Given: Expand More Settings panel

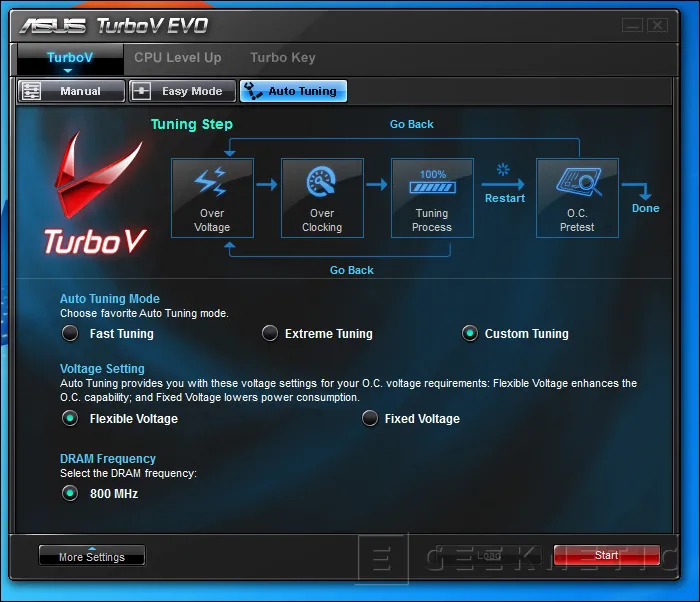Looking at the screenshot, I should [92, 556].
